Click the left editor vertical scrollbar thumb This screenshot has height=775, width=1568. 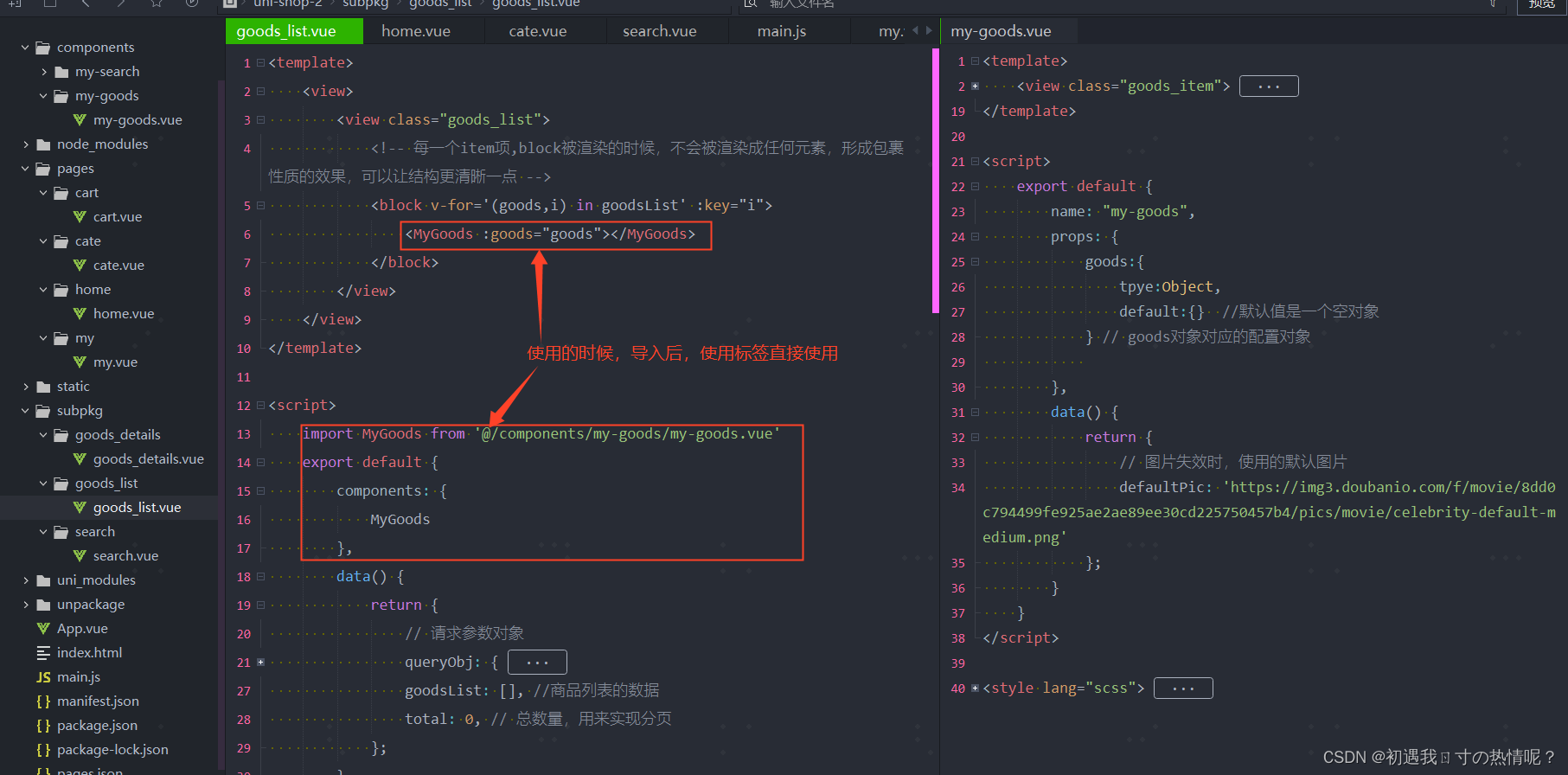tap(936, 180)
